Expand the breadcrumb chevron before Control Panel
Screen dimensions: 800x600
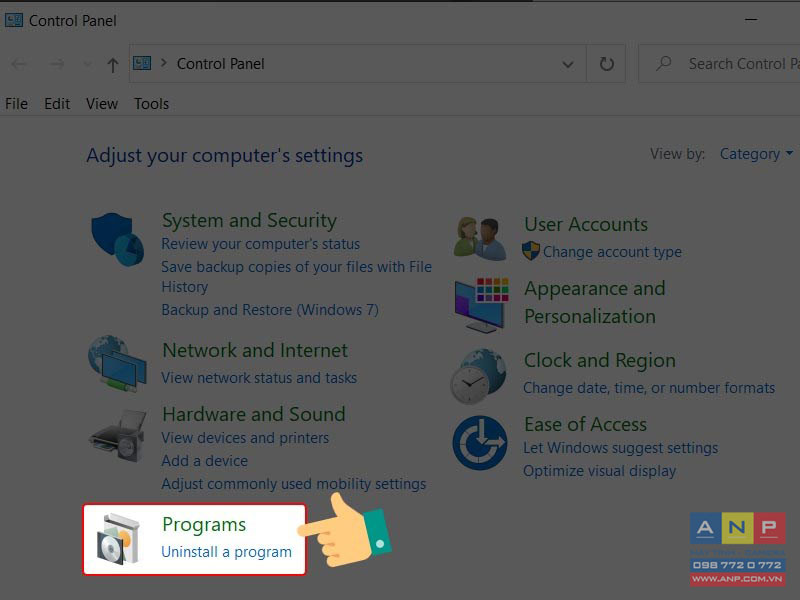coord(164,63)
